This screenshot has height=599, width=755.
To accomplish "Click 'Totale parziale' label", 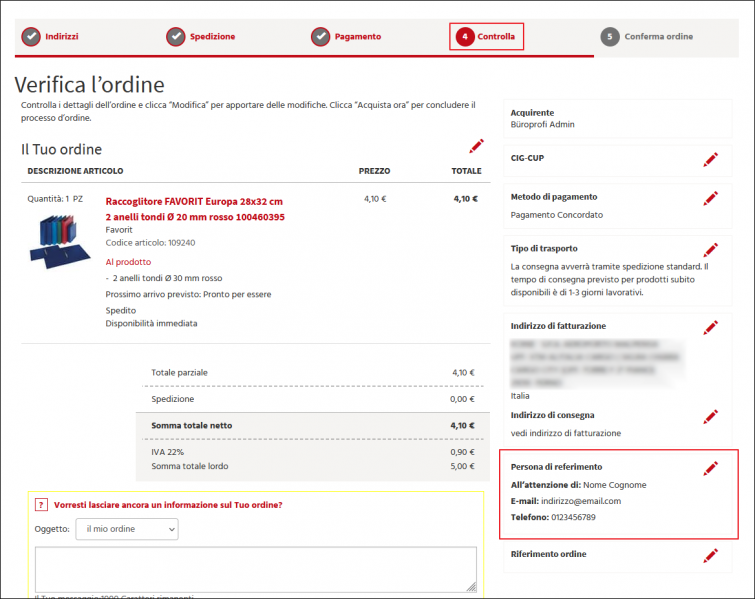I will pyautogui.click(x=179, y=373).
